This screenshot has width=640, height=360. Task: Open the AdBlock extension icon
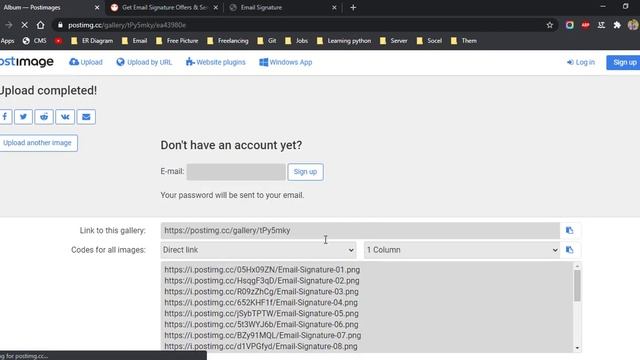coord(585,25)
